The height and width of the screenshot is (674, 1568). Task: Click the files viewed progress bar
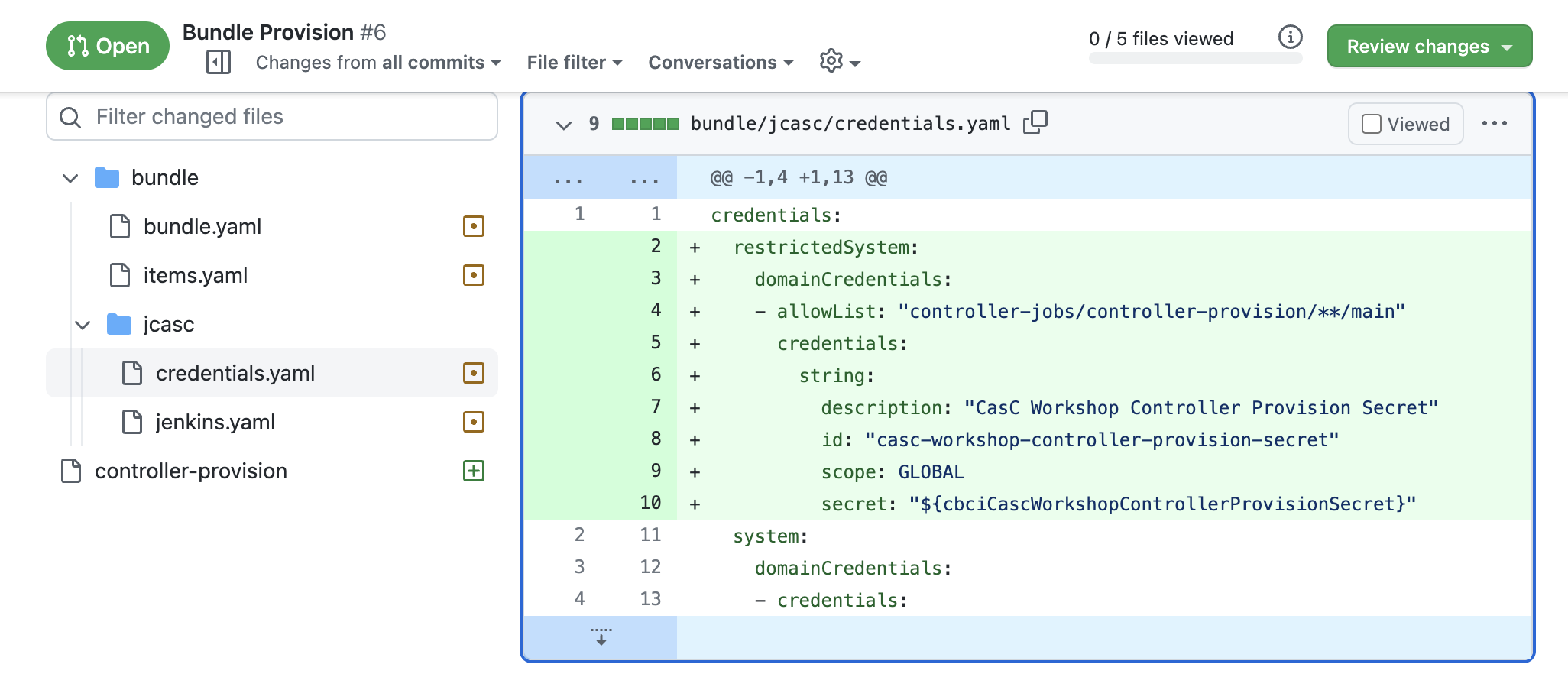click(1195, 59)
